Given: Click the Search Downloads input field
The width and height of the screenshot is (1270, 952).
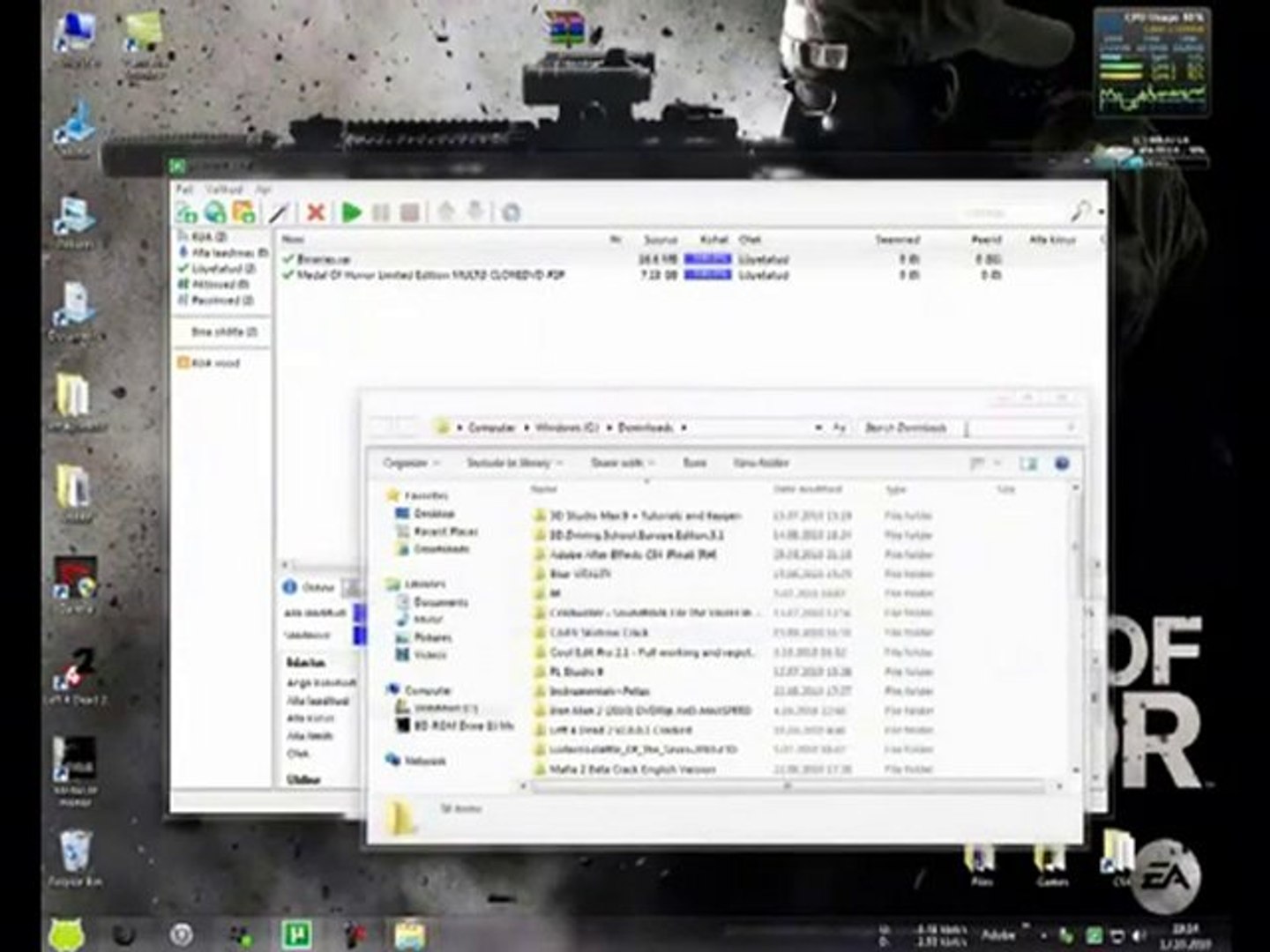Looking at the screenshot, I should pos(968,428).
